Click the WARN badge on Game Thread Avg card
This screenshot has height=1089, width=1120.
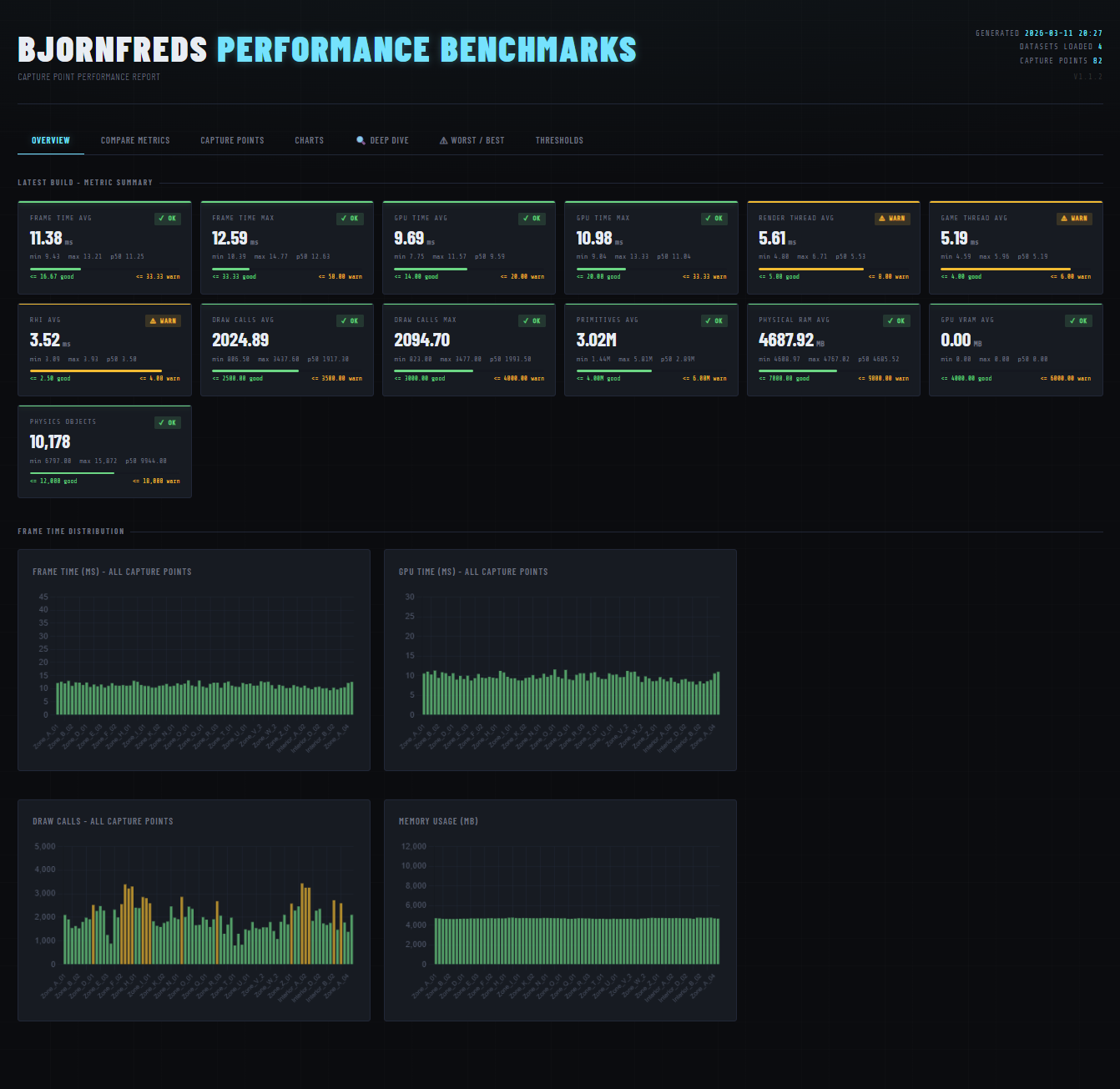(x=1075, y=218)
